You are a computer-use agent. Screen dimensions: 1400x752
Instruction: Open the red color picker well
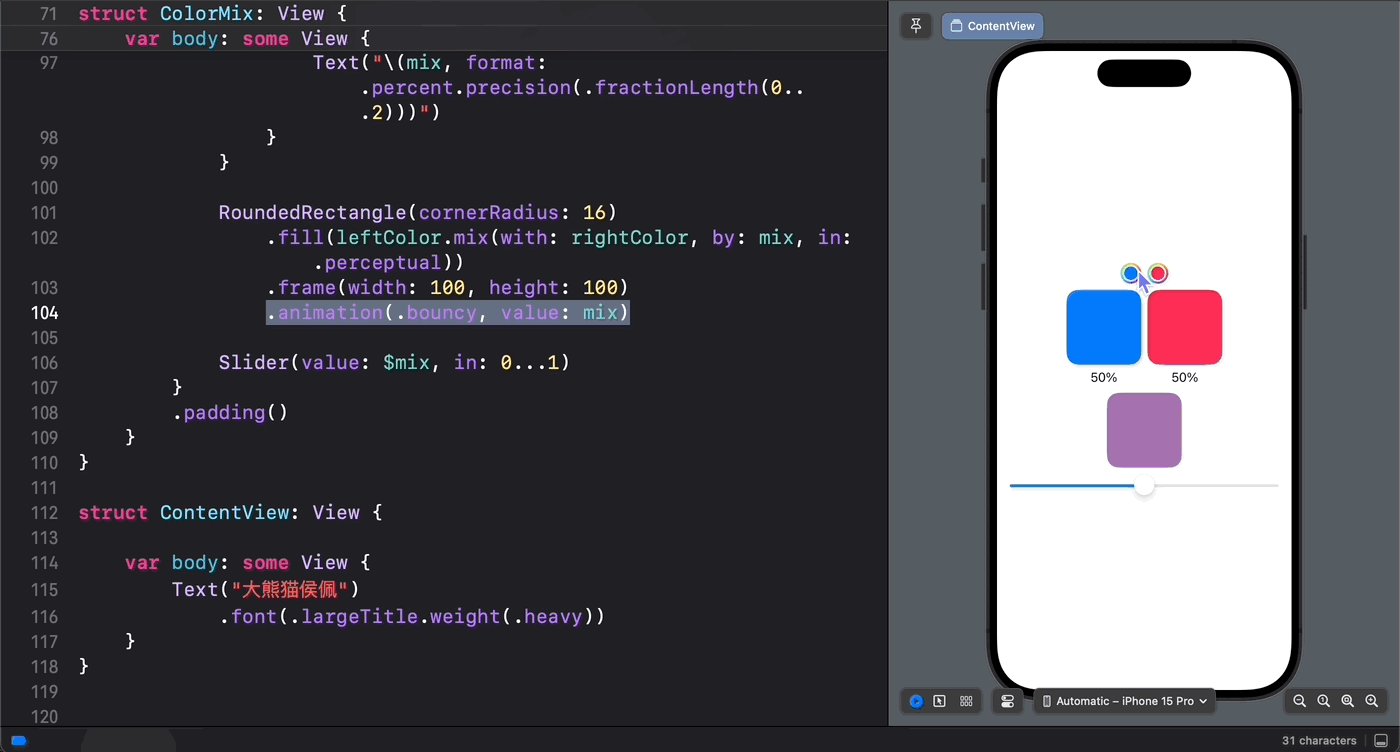point(1158,273)
